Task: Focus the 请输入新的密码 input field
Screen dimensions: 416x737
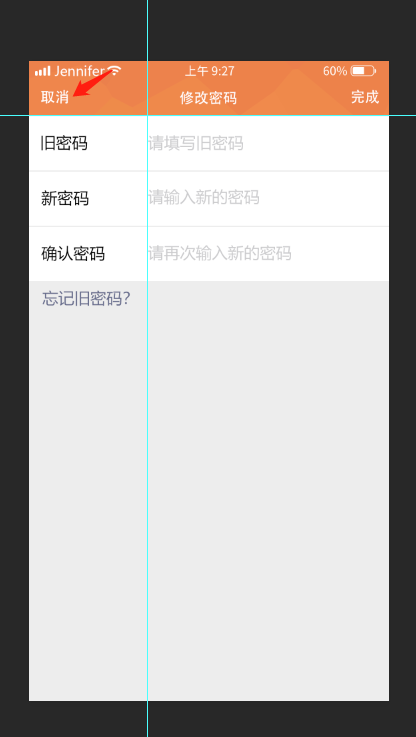Action: [268, 198]
